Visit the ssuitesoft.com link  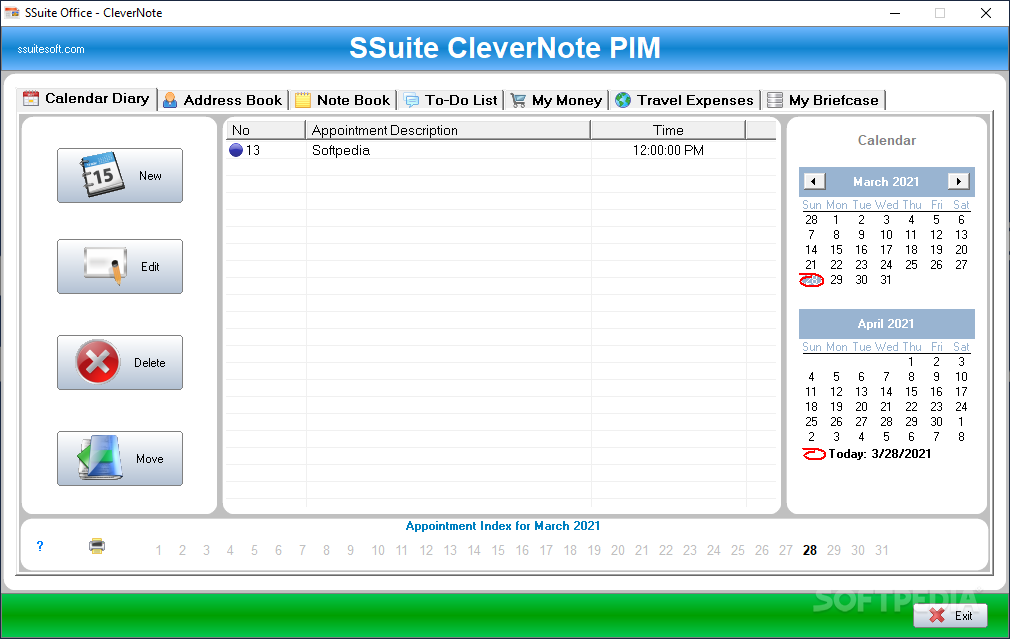pyautogui.click(x=51, y=49)
